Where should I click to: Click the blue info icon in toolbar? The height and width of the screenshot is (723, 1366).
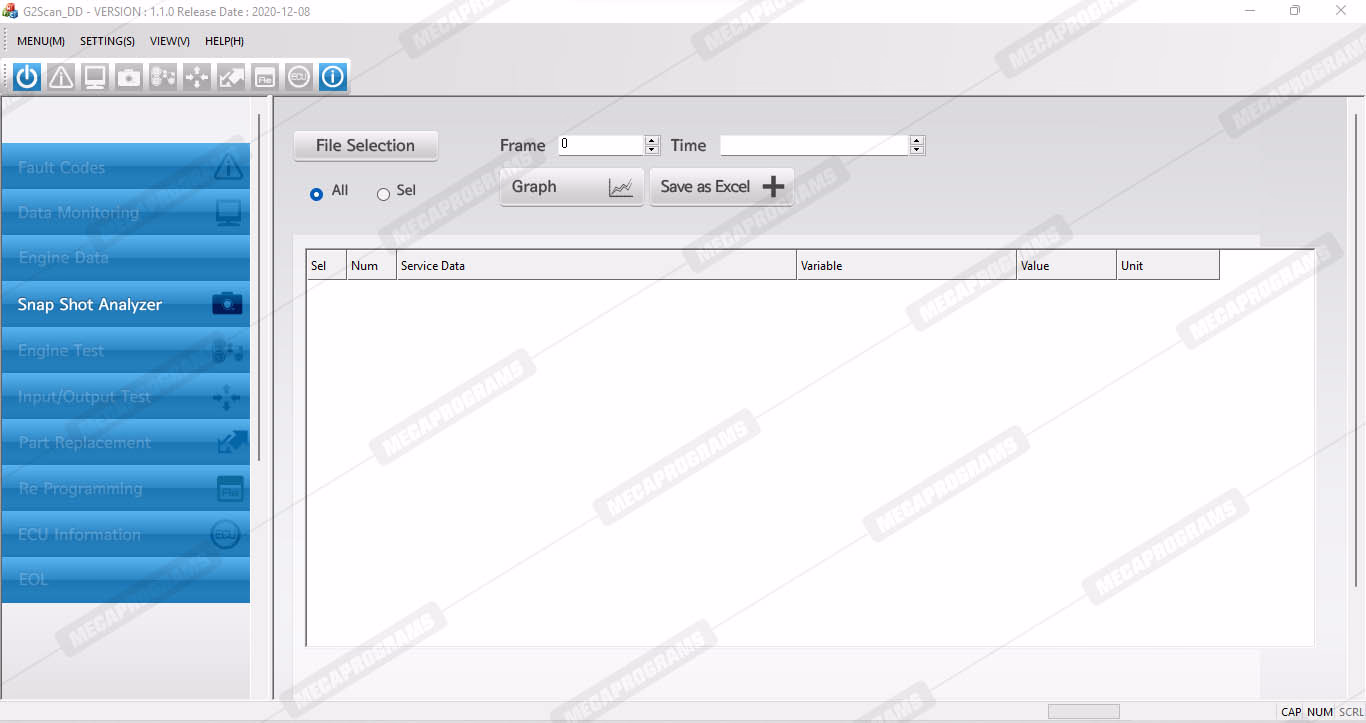pos(333,77)
